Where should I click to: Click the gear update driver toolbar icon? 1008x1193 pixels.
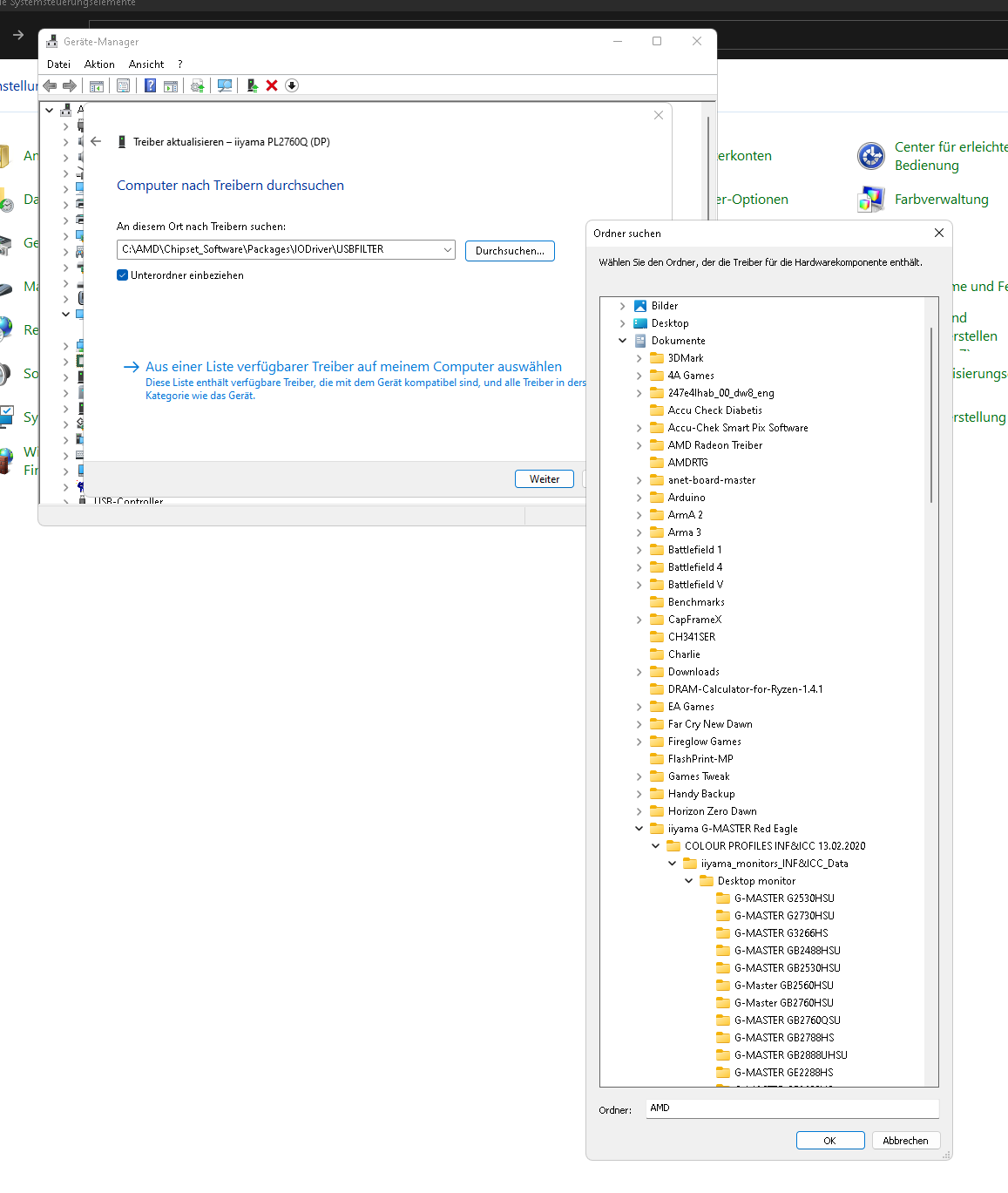pyautogui.click(x=198, y=85)
